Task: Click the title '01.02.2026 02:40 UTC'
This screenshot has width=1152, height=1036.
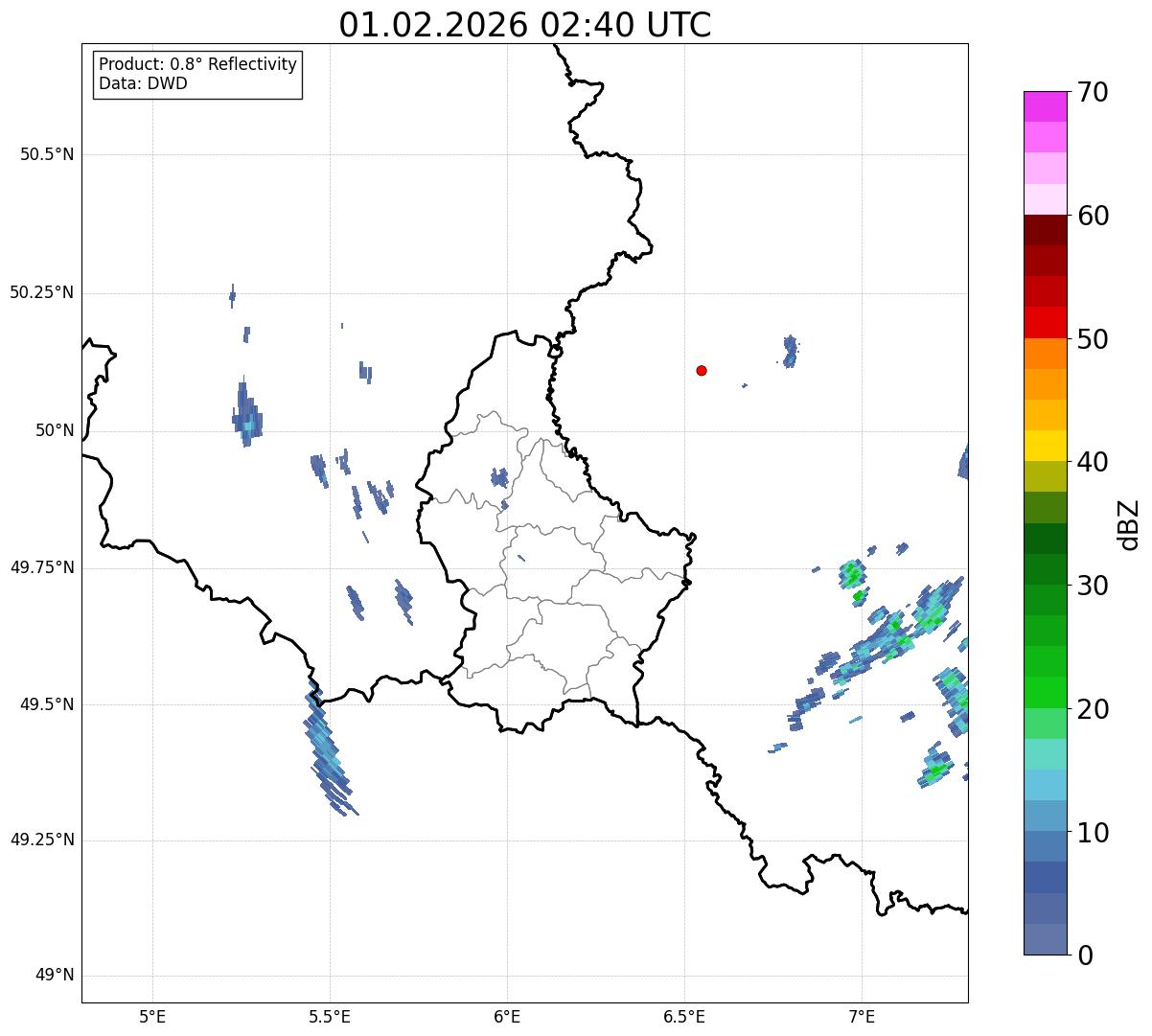Action: tap(525, 25)
